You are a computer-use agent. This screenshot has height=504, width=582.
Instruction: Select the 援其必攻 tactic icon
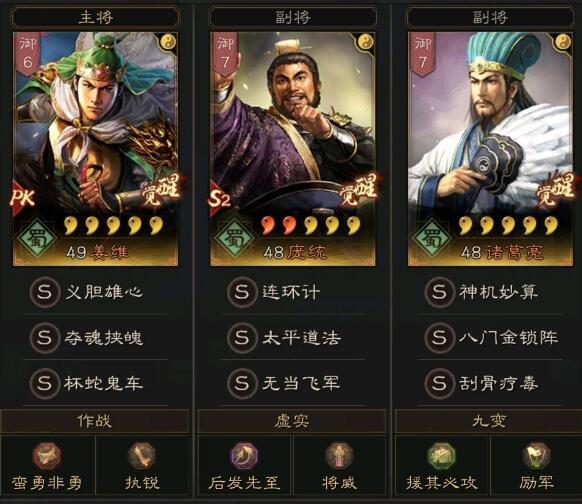click(442, 455)
